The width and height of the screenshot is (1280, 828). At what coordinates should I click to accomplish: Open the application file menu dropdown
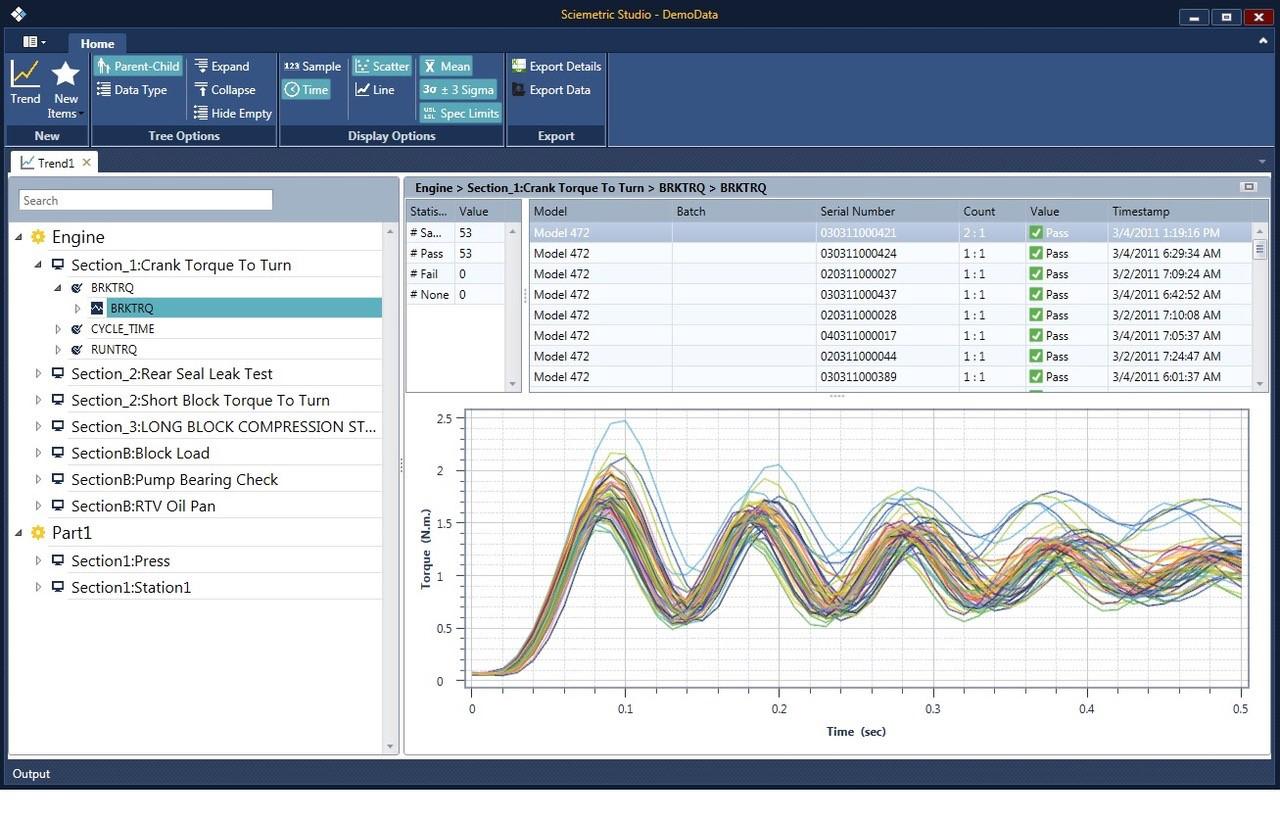pos(34,42)
